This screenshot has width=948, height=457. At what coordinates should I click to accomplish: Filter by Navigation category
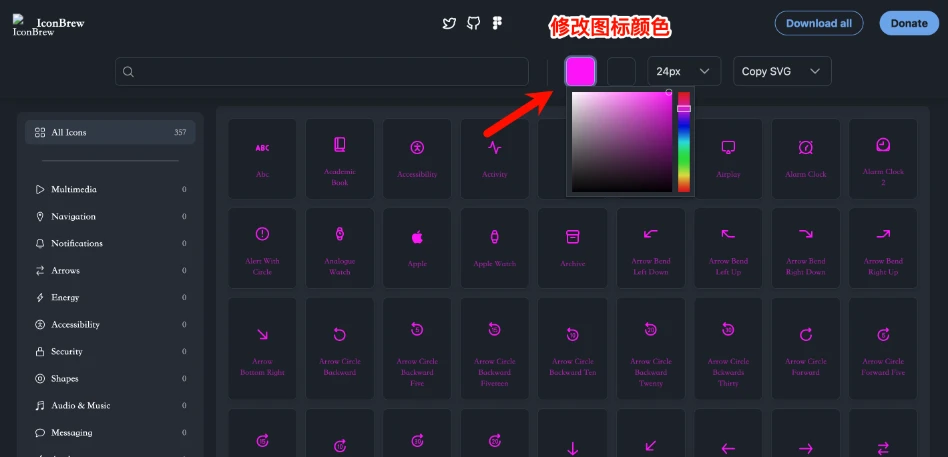(110, 216)
